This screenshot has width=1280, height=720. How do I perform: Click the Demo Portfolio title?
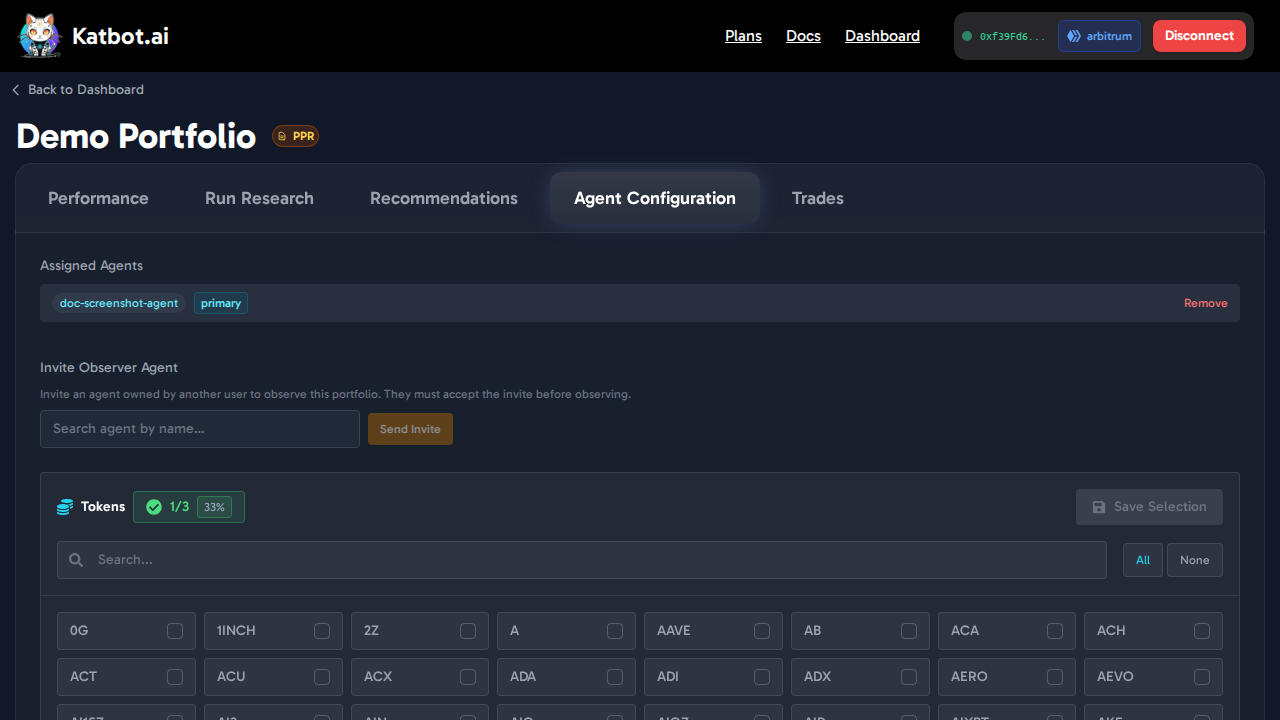[136, 136]
